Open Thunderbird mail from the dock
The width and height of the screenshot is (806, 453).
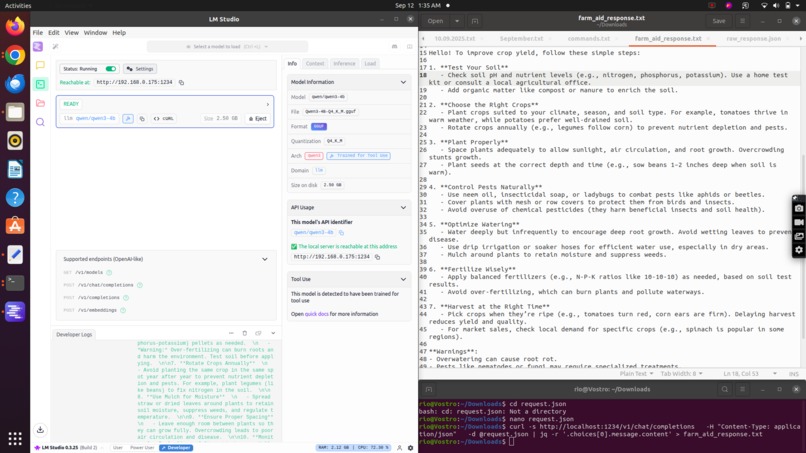tap(15, 83)
